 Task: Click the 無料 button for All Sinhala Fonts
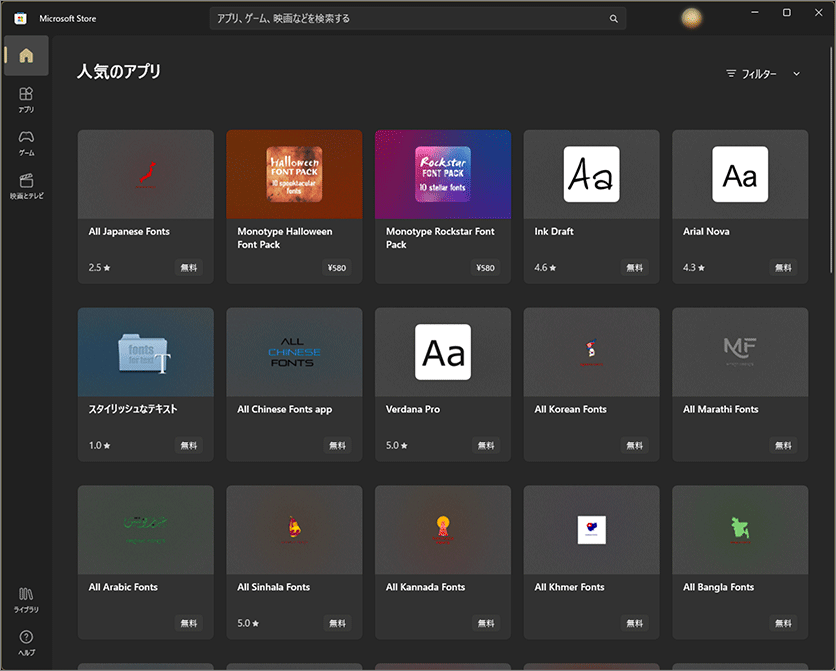click(x=337, y=623)
